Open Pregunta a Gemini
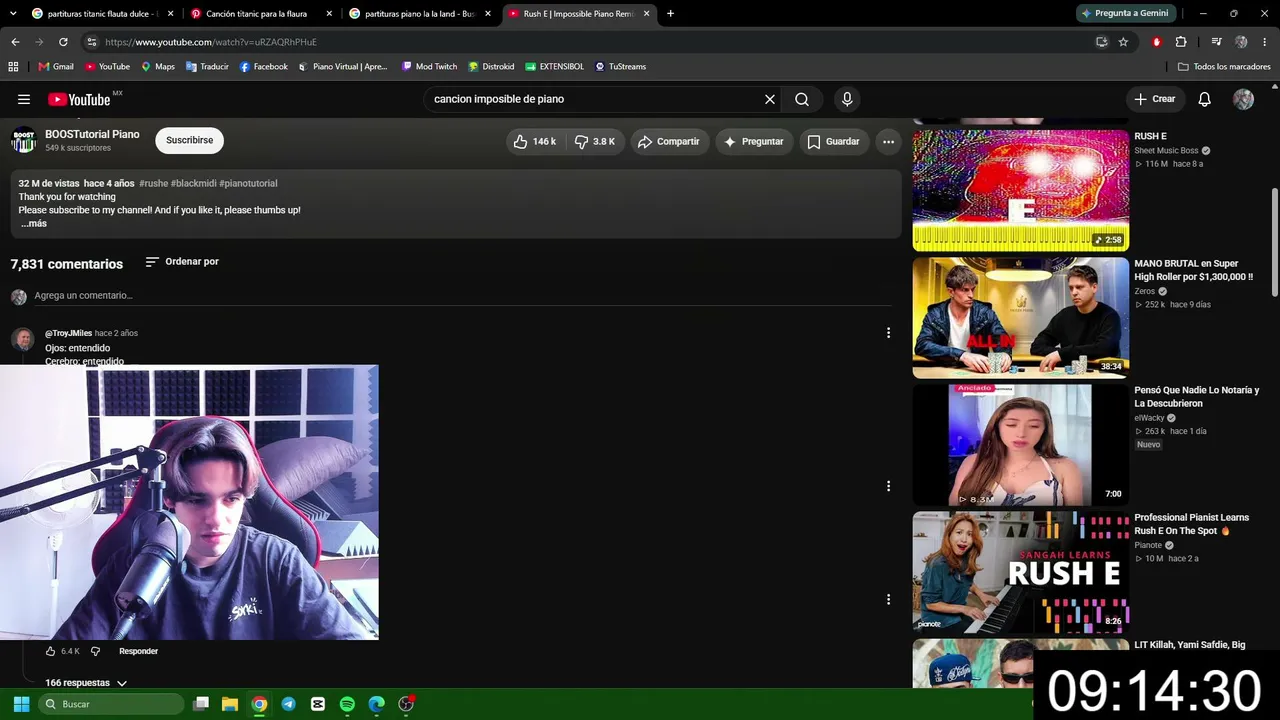 pos(1125,14)
